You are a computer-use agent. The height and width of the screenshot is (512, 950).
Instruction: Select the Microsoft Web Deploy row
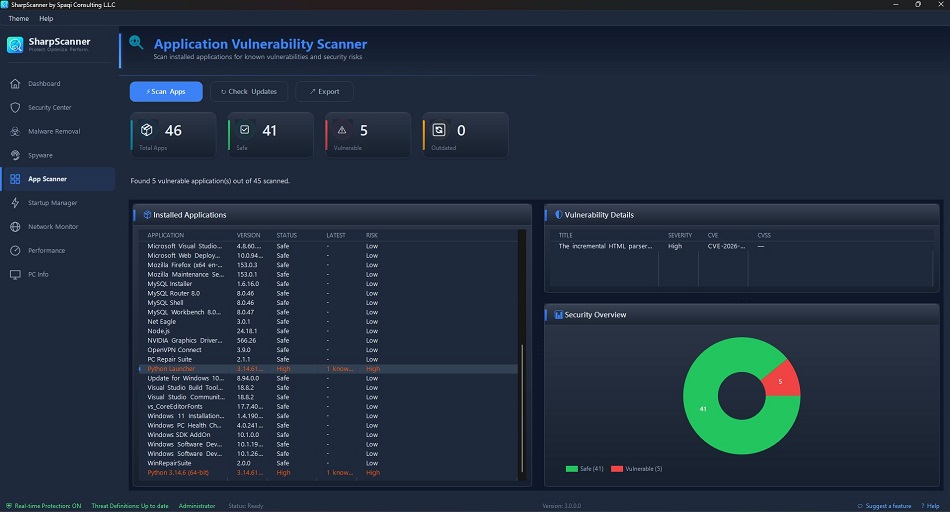point(328,256)
